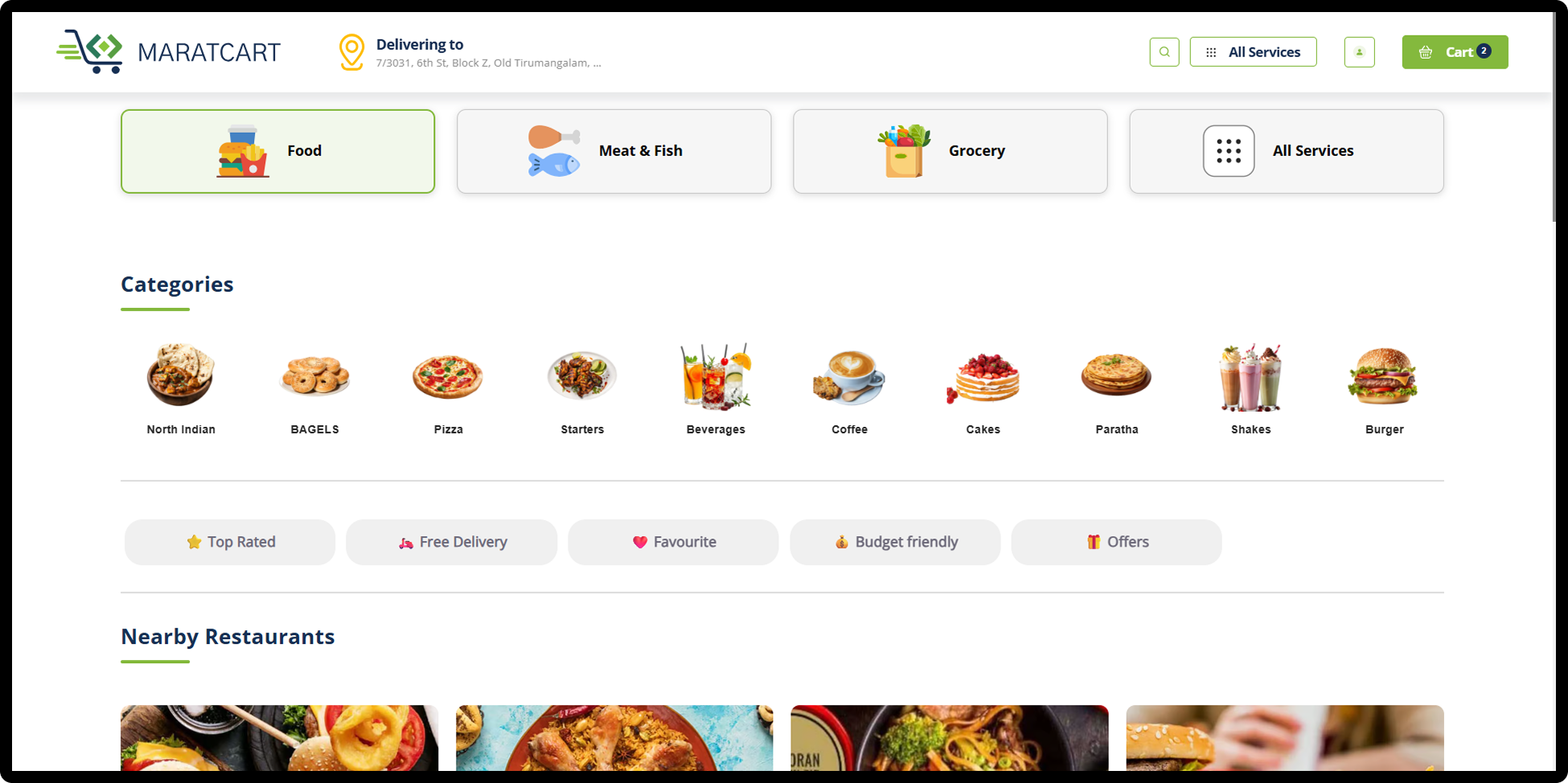Toggle the Favourite filter chip
Viewport: 1568px width, 783px height.
pos(673,542)
